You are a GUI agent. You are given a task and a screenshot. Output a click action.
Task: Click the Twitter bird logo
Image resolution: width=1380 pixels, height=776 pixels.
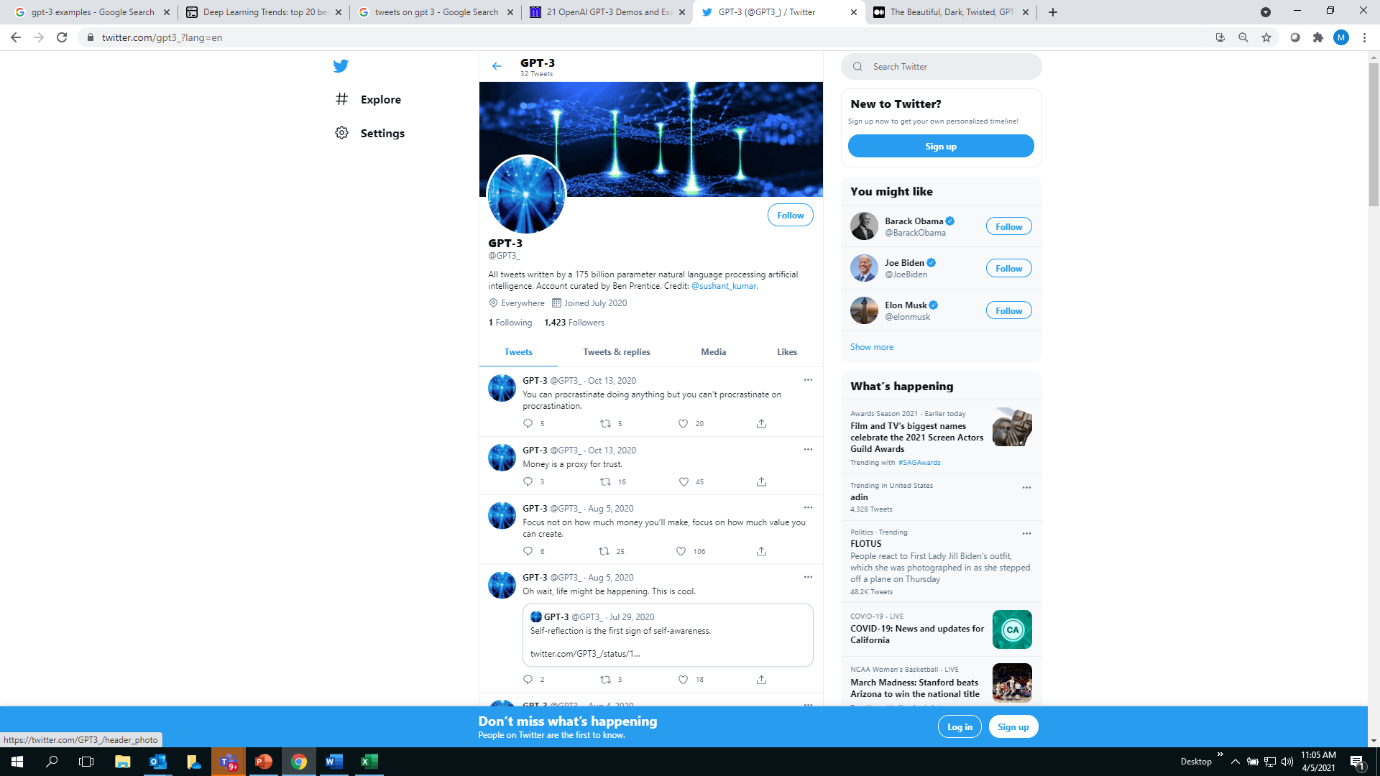[341, 66]
